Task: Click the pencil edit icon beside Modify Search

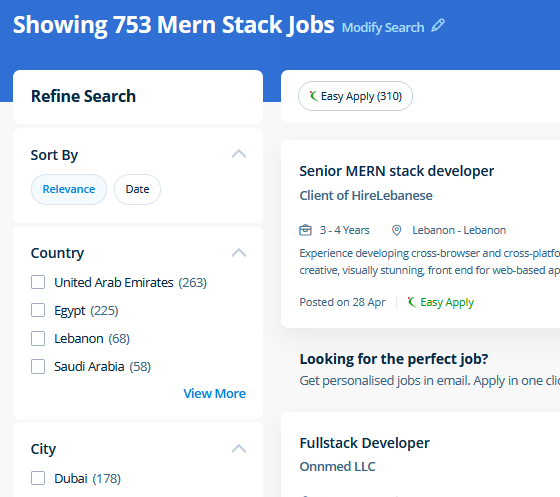Action: [x=438, y=26]
